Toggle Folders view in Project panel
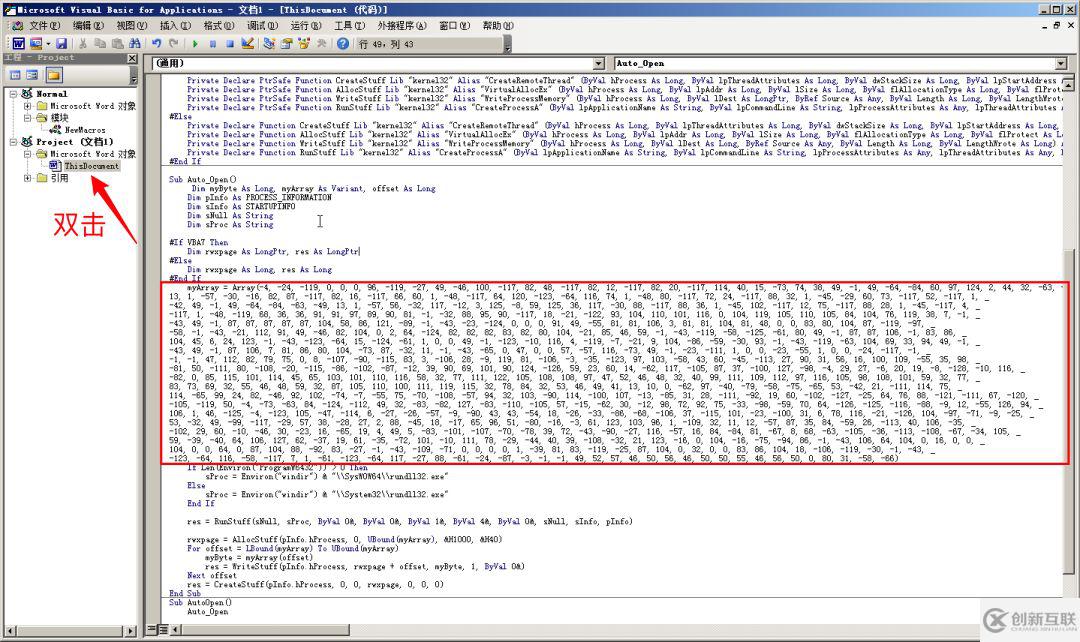 54,74
